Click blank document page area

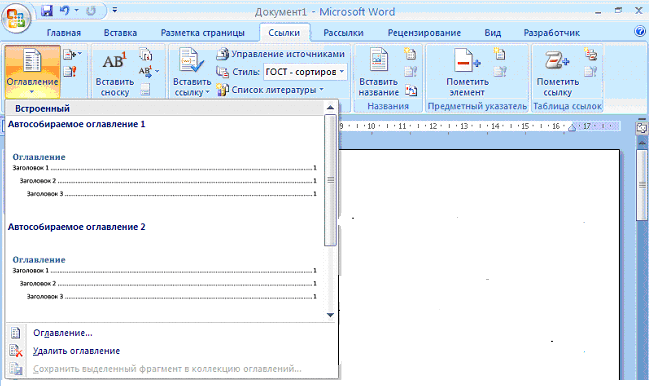pyautogui.click(x=479, y=264)
